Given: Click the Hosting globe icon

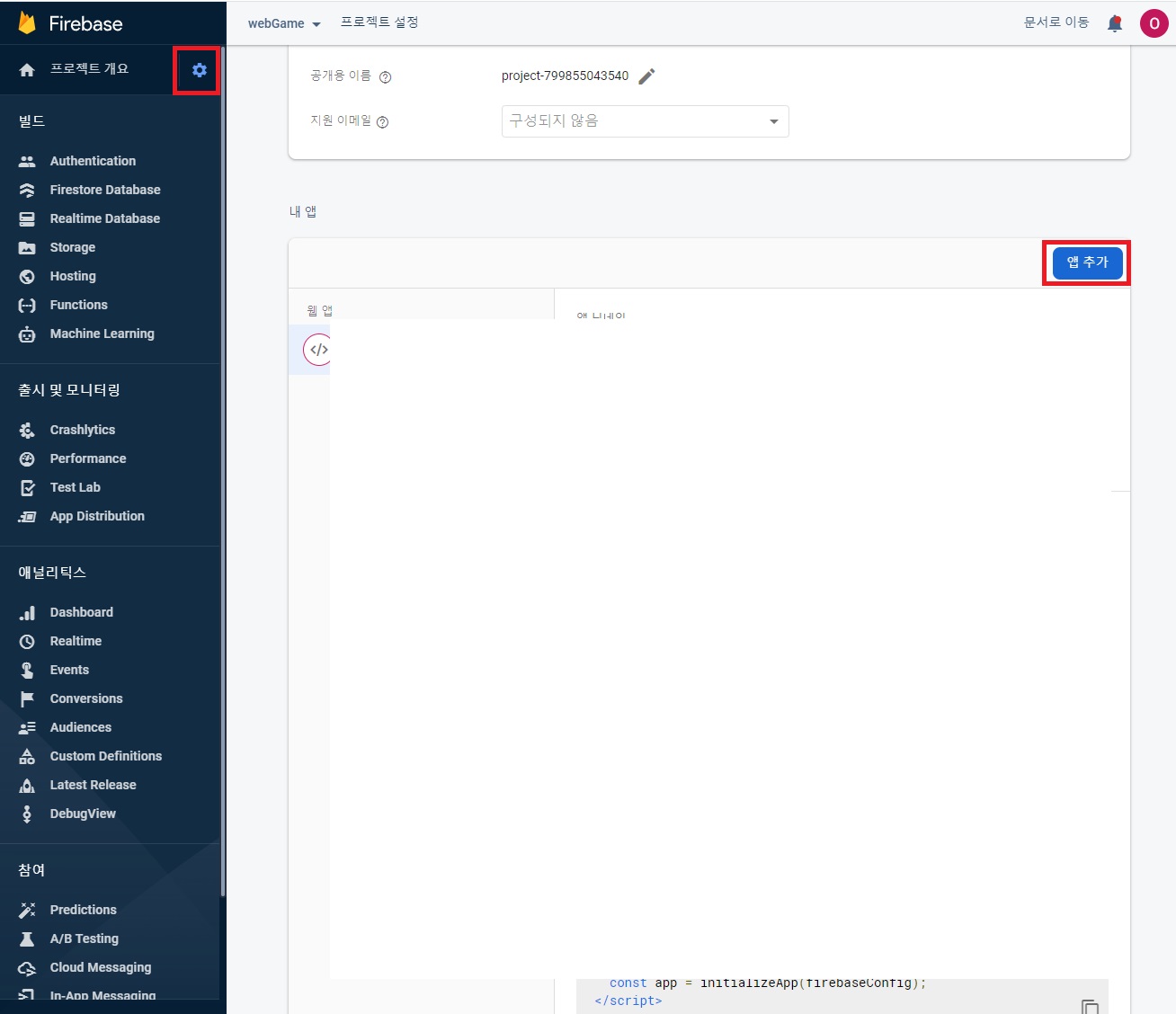Looking at the screenshot, I should [x=27, y=276].
